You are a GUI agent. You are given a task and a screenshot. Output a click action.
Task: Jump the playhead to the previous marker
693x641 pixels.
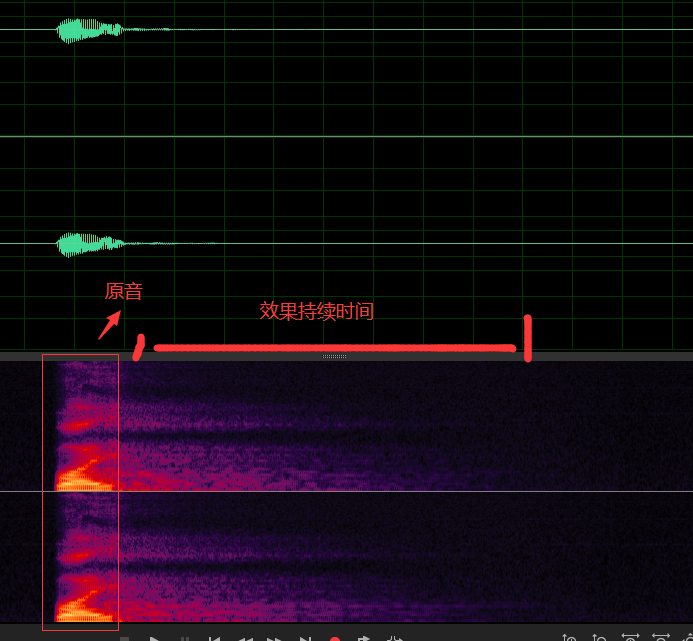click(x=215, y=639)
